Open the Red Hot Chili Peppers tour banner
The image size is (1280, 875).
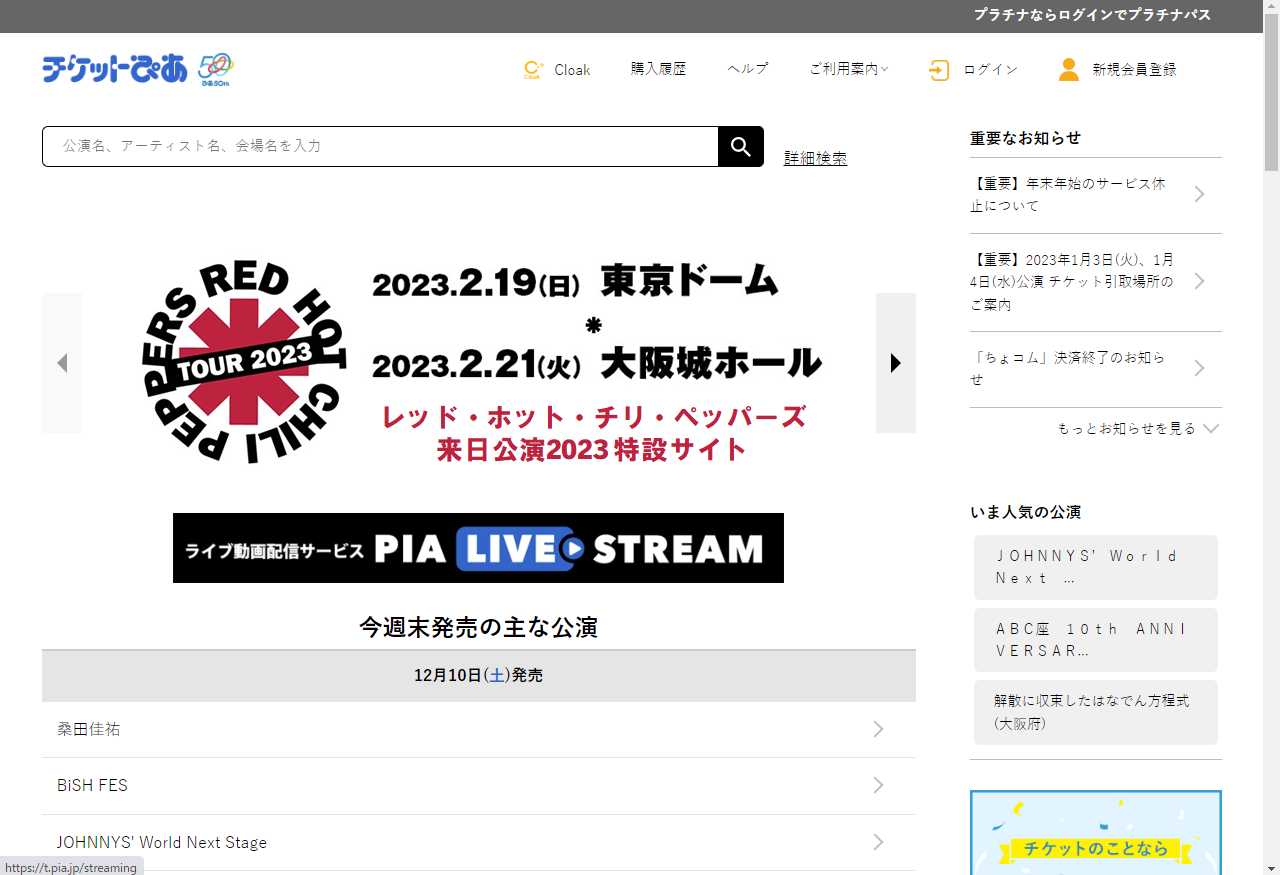479,363
